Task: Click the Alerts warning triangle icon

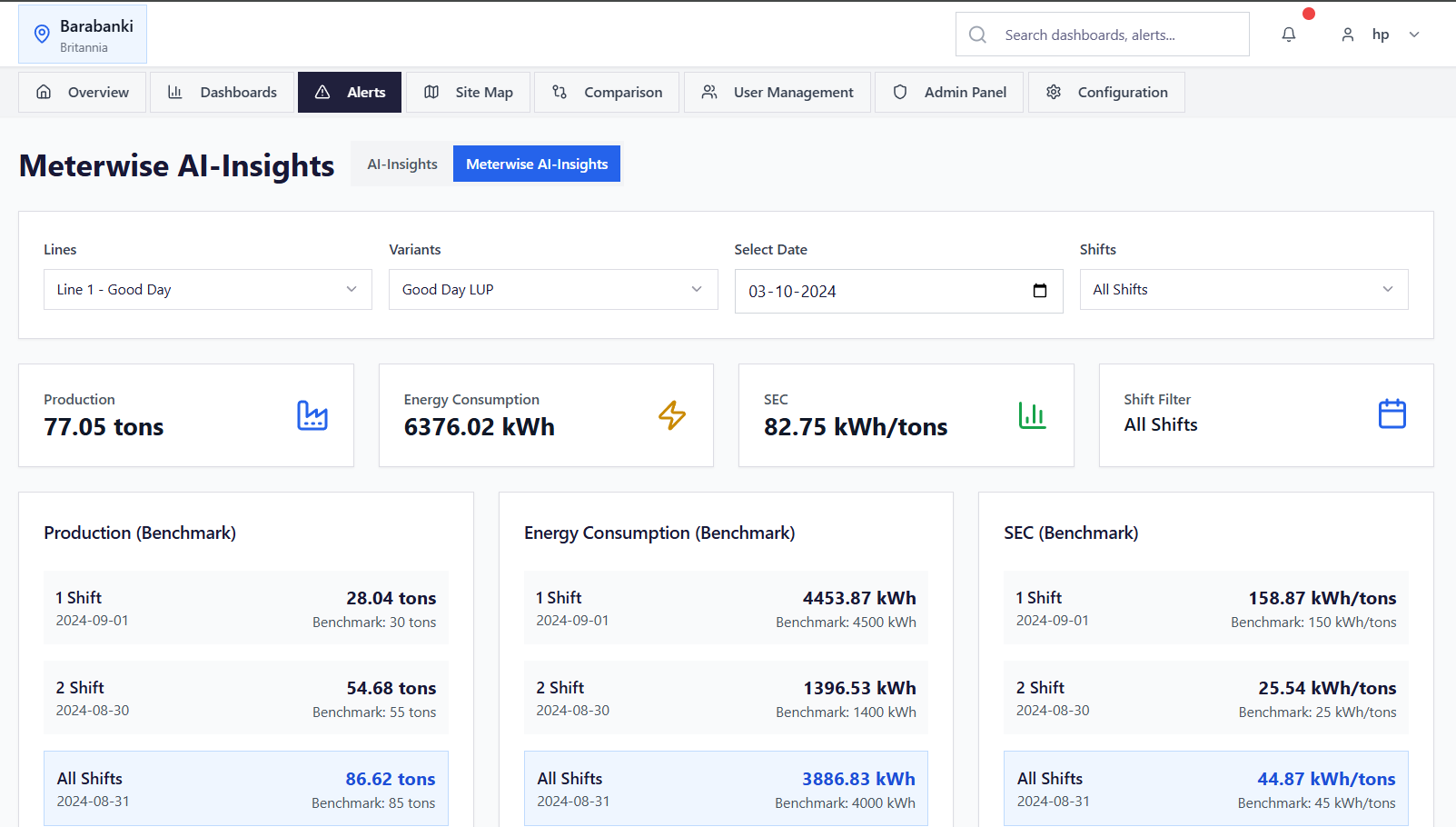Action: tap(322, 92)
